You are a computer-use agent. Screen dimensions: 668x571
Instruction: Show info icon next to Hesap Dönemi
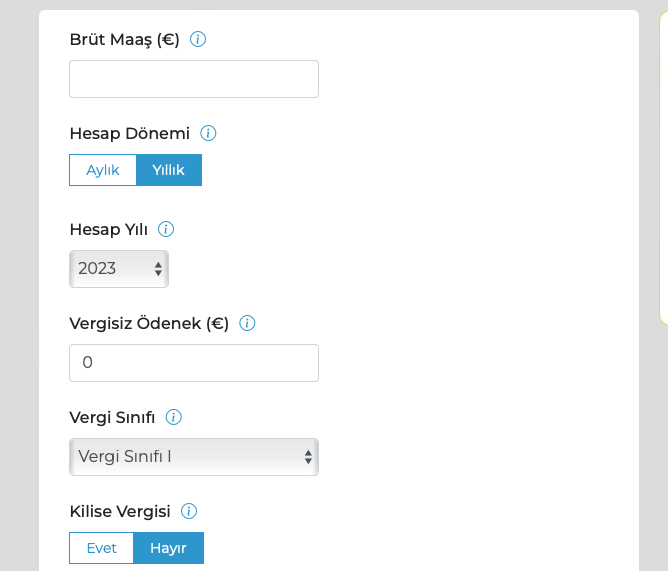(x=208, y=133)
